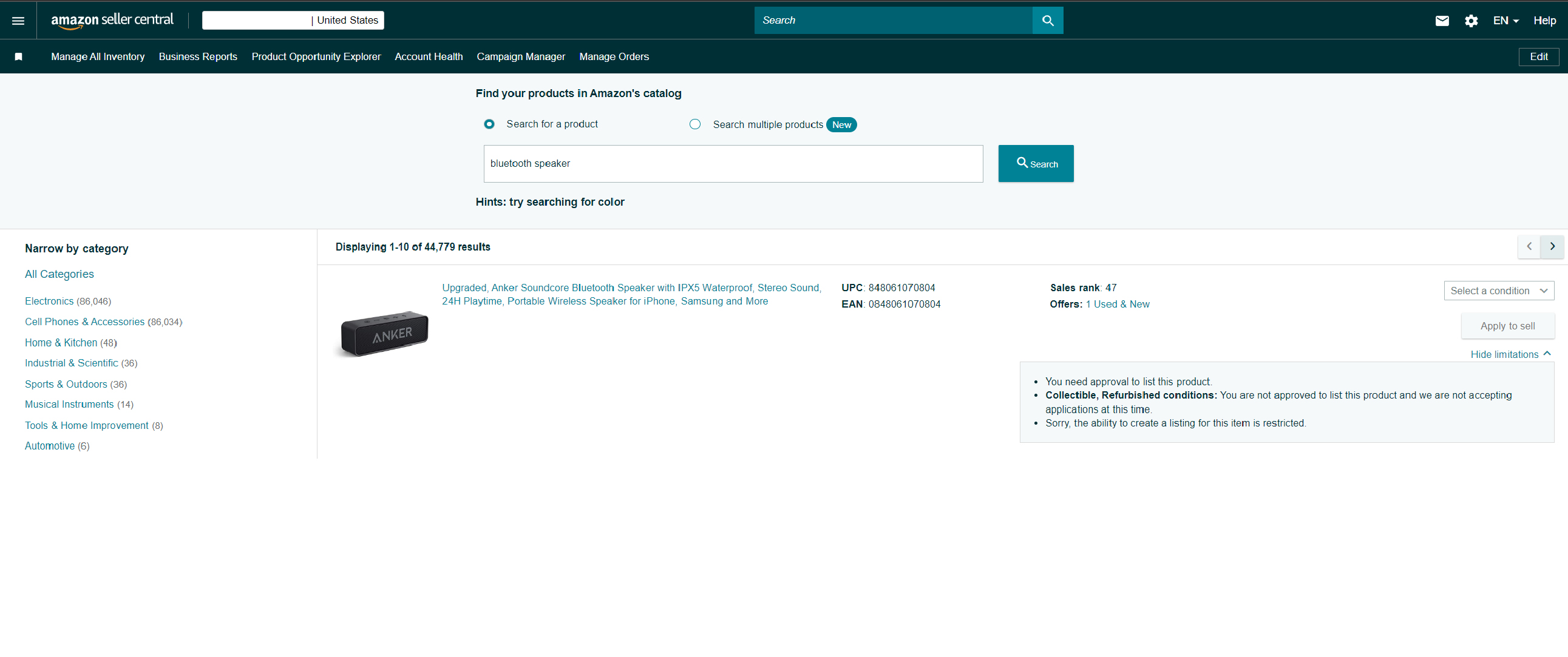
Task: Select the 'Search multiple products' radio
Action: tap(695, 124)
